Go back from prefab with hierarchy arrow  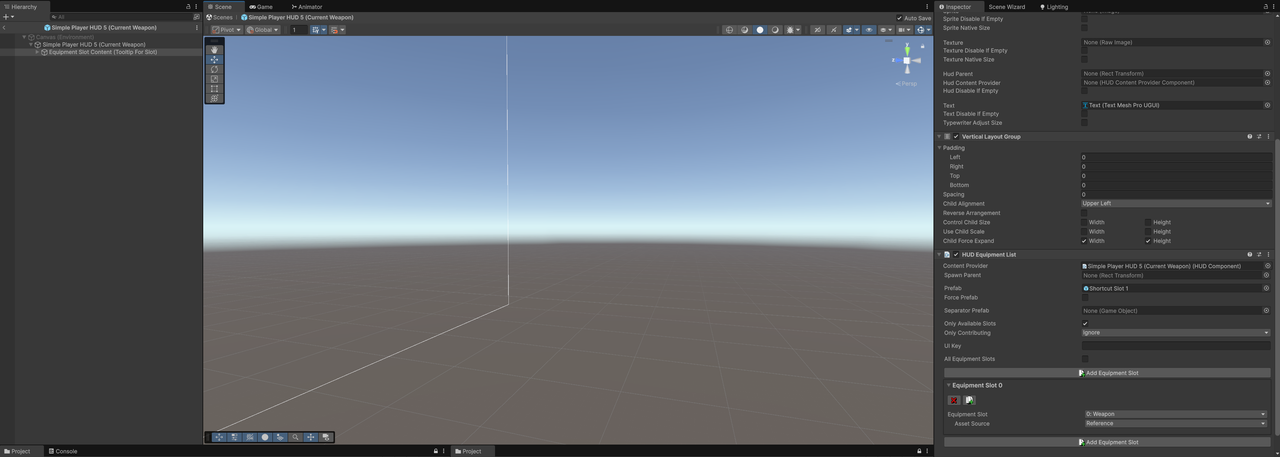[4, 28]
